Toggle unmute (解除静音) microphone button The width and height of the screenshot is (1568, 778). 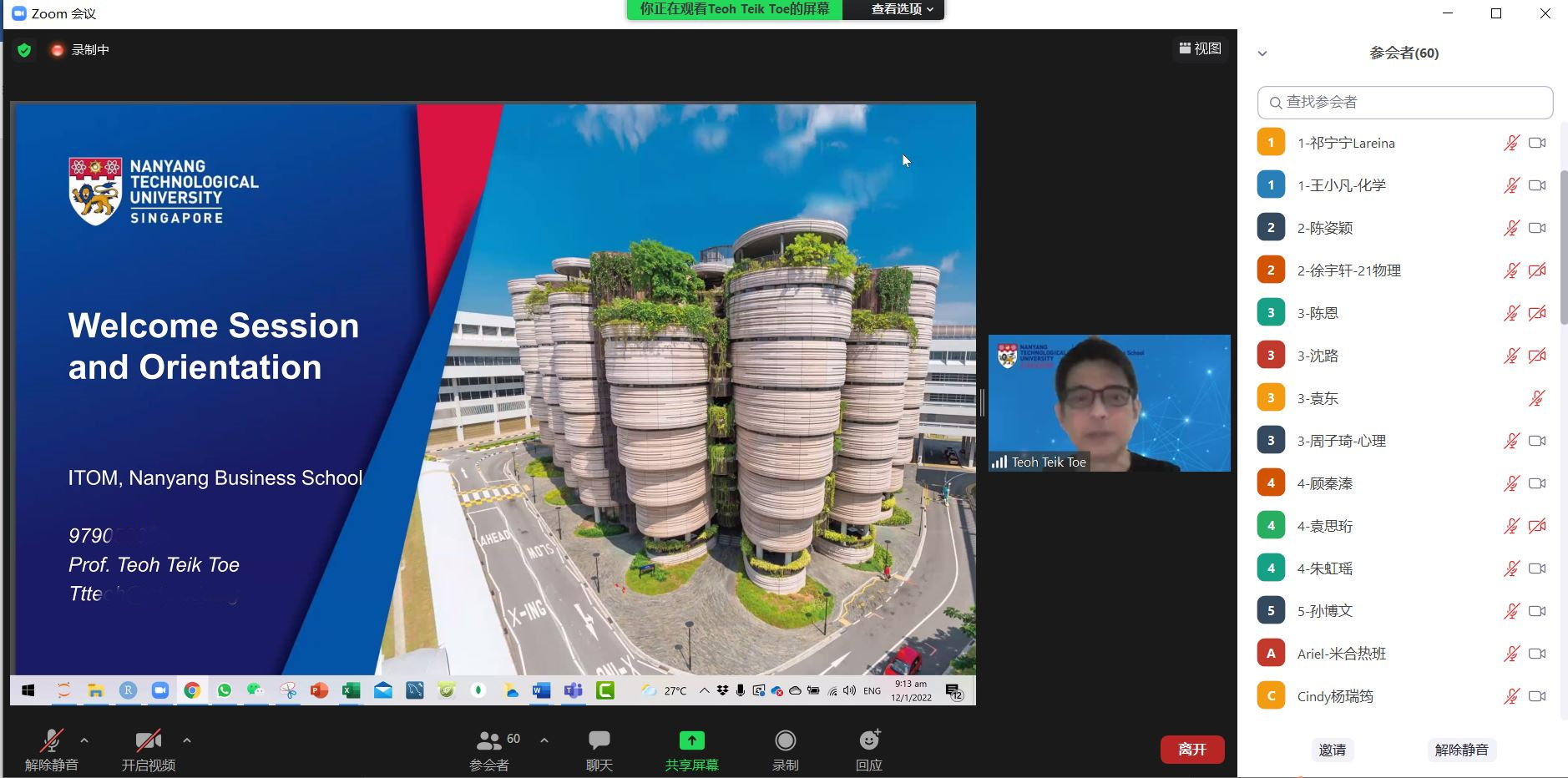(x=52, y=741)
